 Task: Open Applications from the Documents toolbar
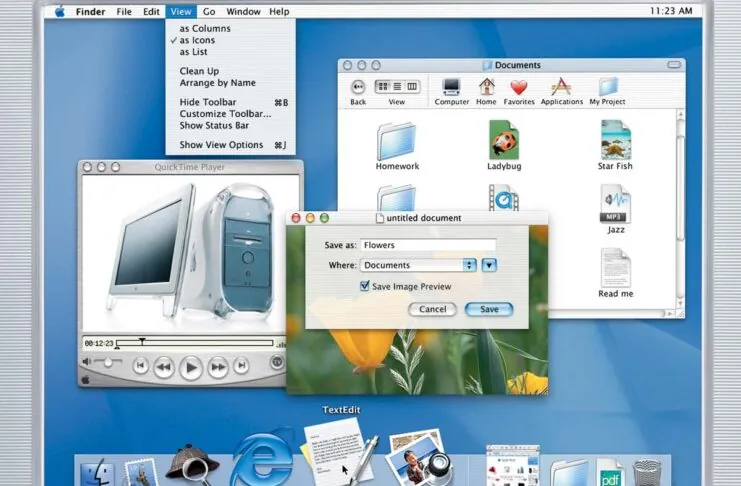(561, 88)
